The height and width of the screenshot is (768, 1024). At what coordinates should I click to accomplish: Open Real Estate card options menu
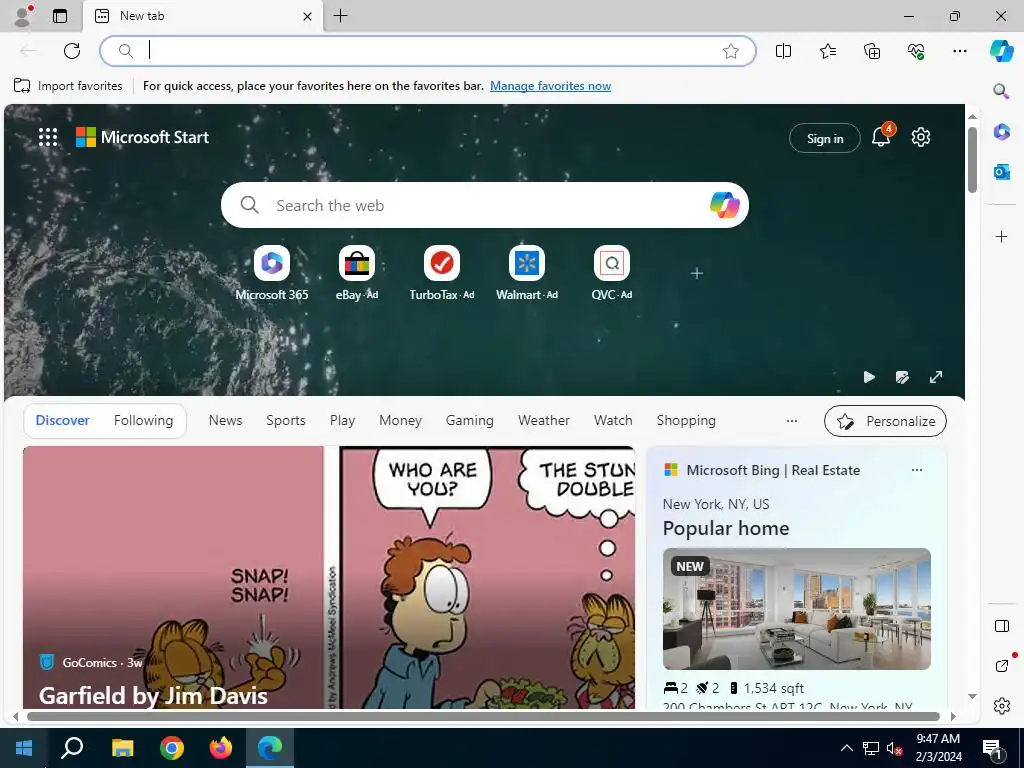tap(916, 470)
